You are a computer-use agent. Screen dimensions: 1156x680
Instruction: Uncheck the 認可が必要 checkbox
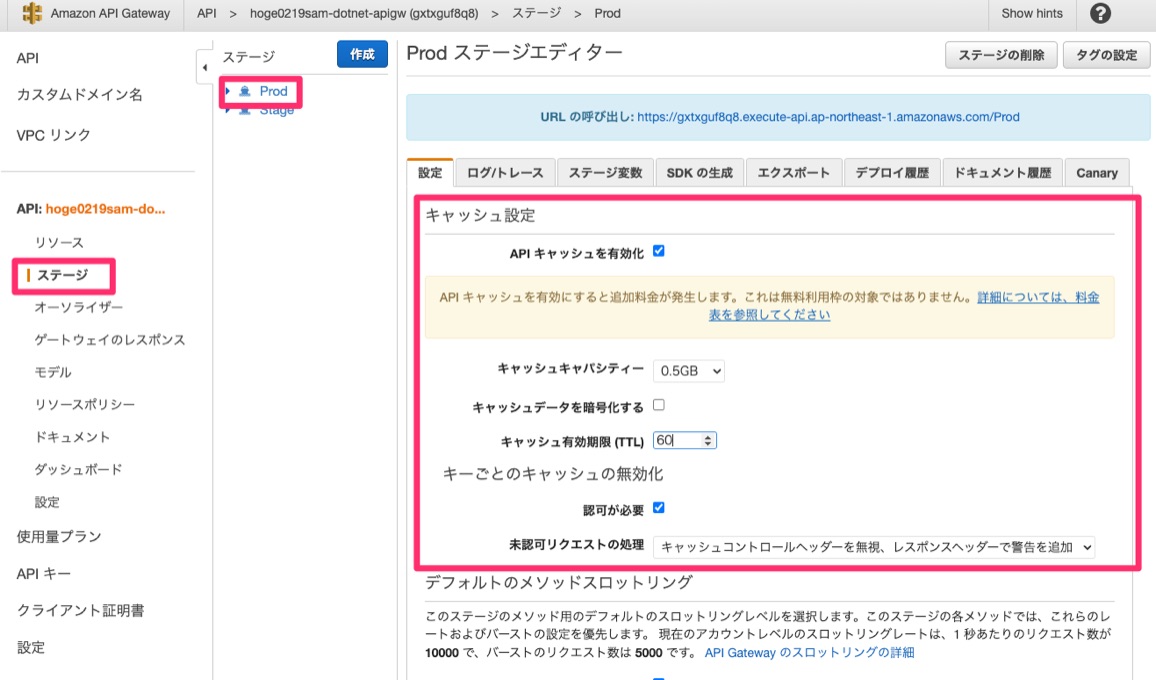658,507
